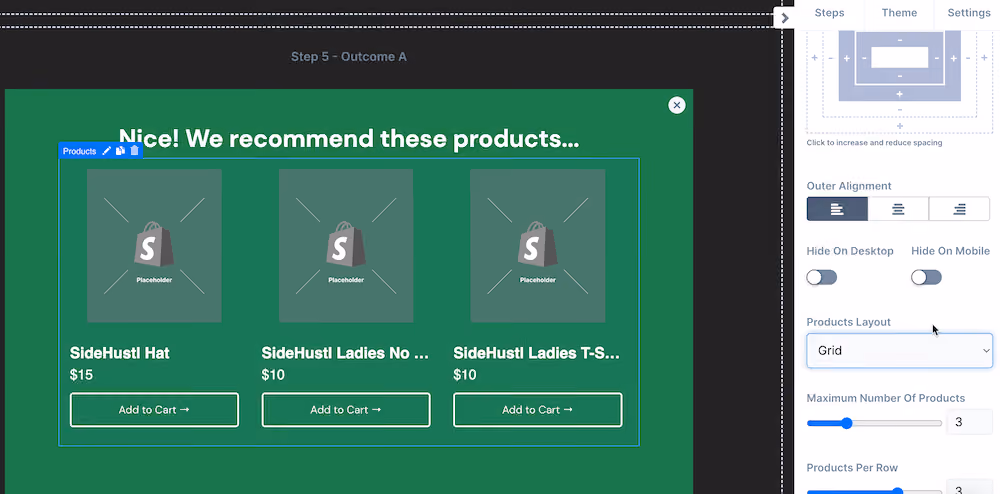Click the '$15' price text
Viewport: 1000px width, 494px height.
(81, 375)
